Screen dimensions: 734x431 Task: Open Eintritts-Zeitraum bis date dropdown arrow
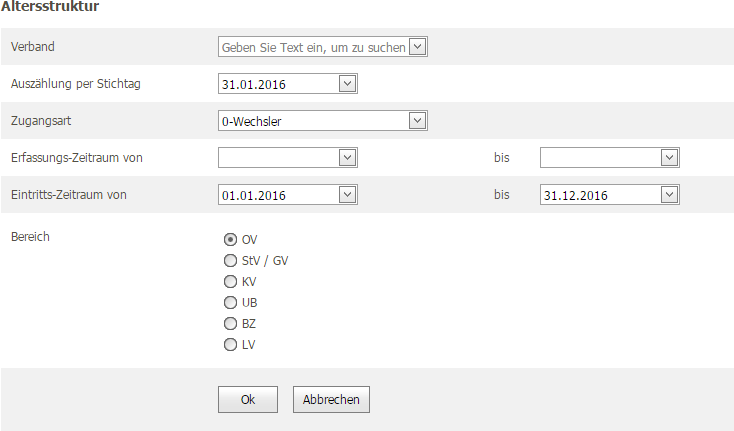click(x=669, y=195)
